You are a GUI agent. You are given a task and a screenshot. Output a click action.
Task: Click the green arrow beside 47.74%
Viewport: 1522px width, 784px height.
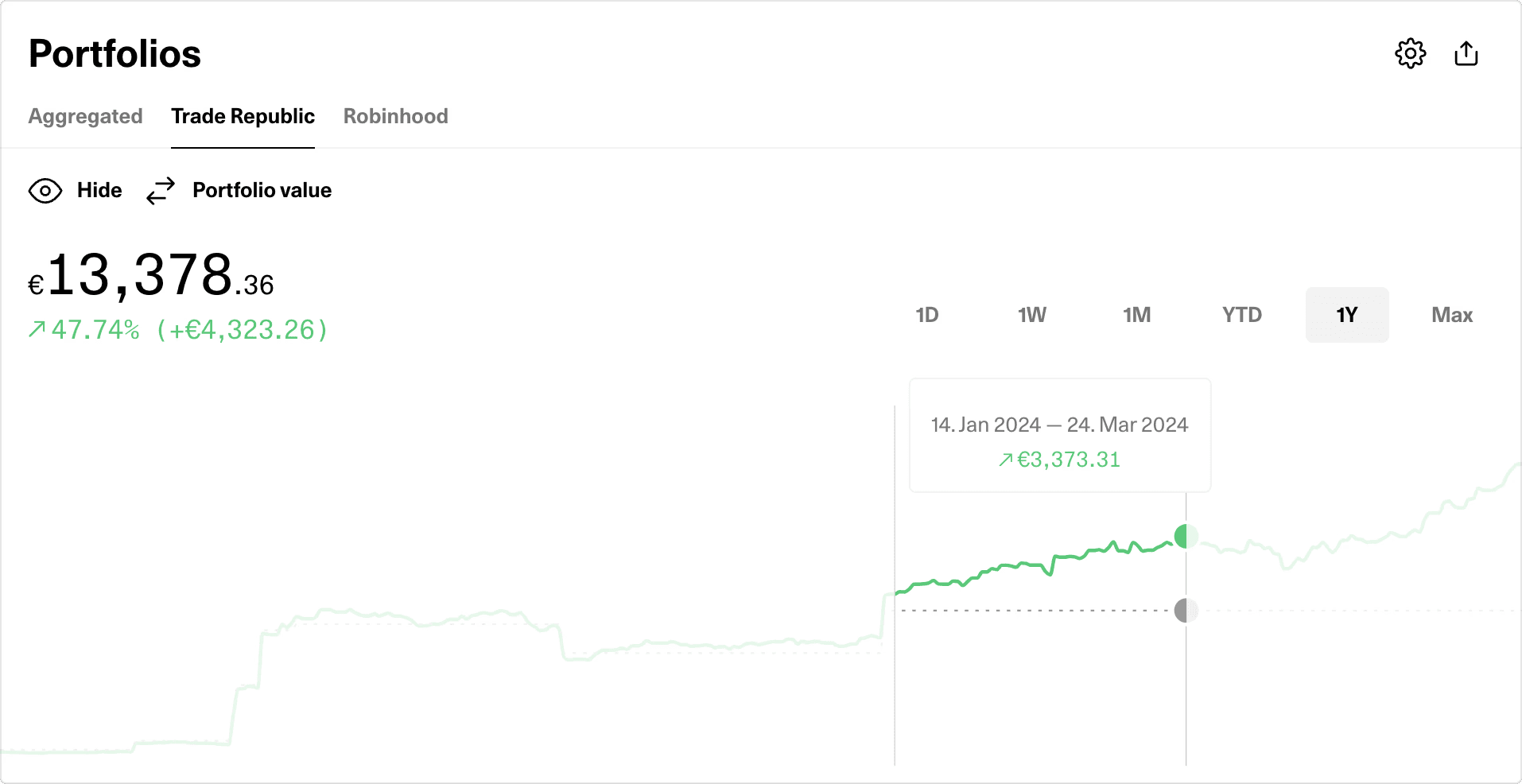click(x=37, y=329)
